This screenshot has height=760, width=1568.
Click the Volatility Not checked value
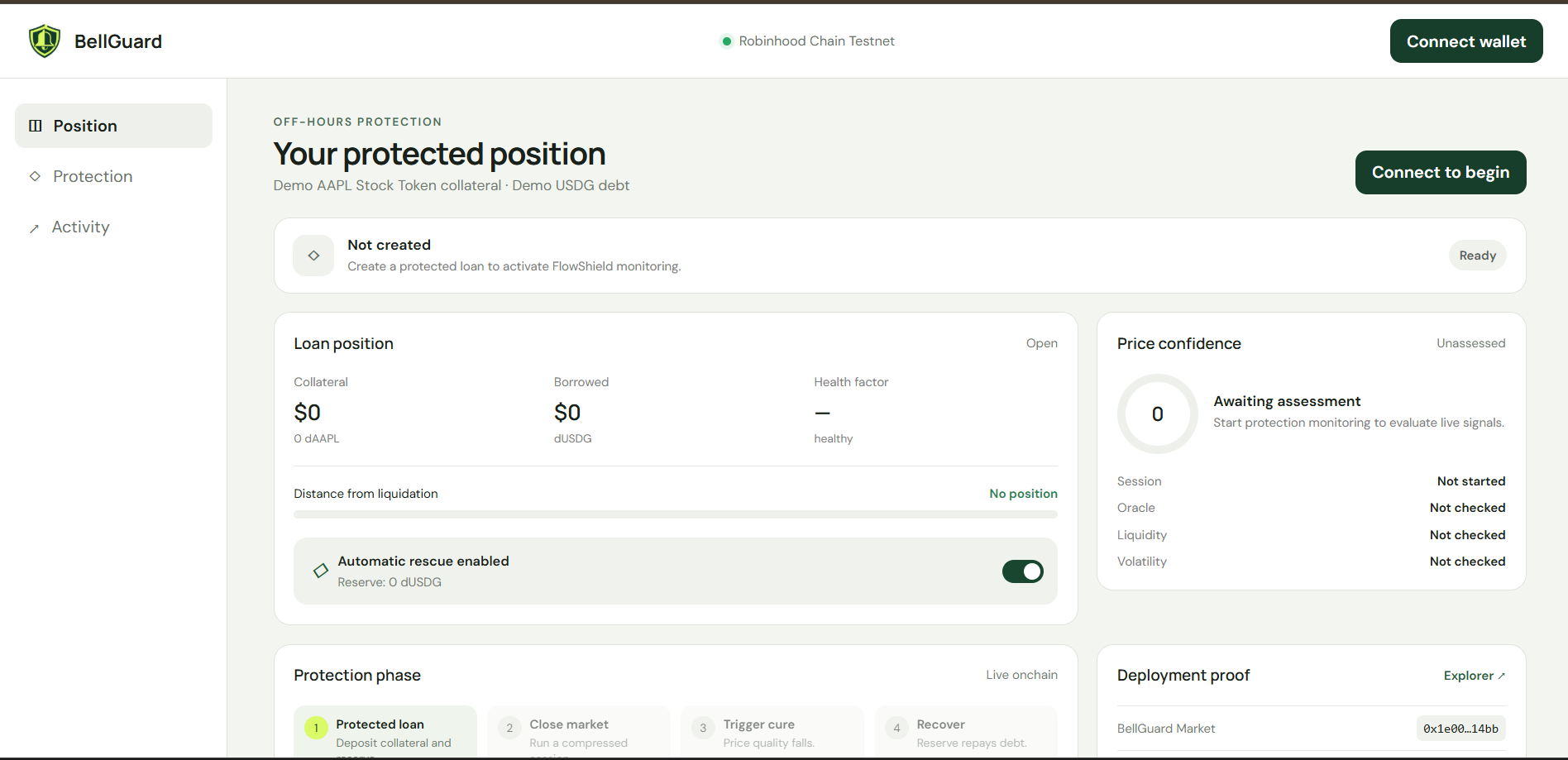(x=1467, y=562)
